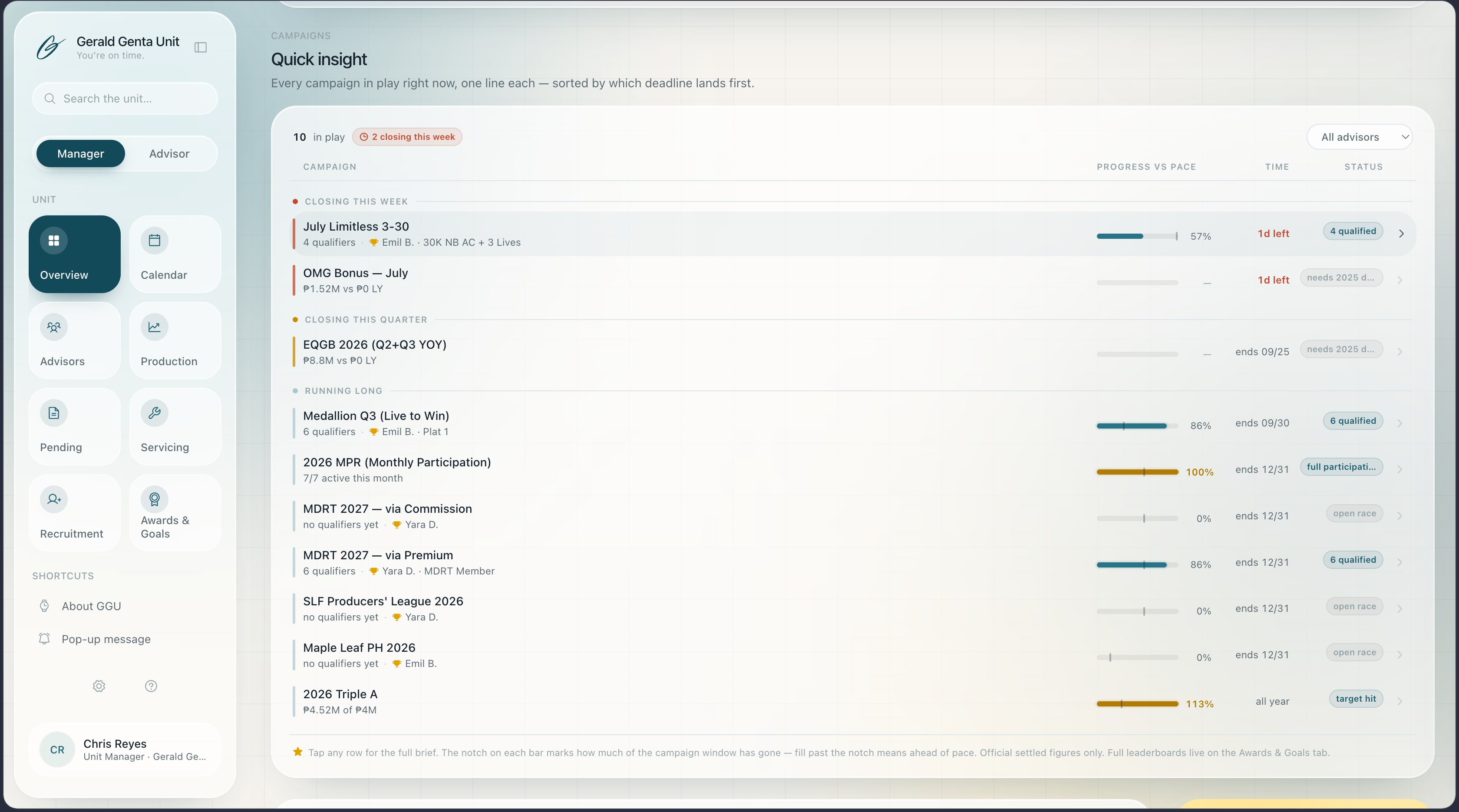This screenshot has width=1459, height=812.
Task: Click the search magnifier icon
Action: (50, 99)
